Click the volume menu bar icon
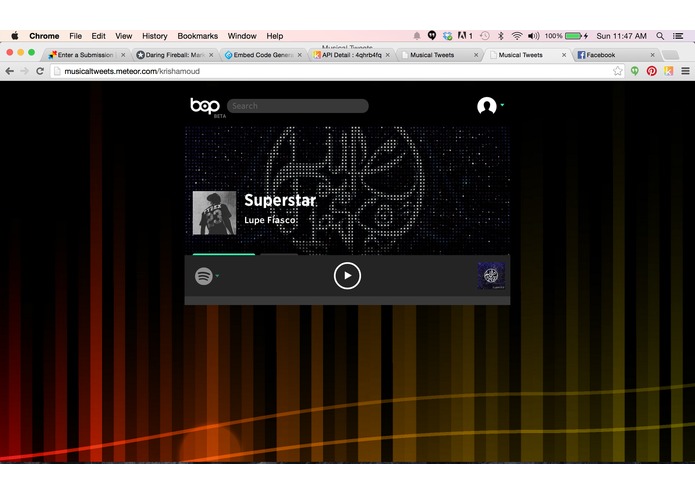 [534, 36]
